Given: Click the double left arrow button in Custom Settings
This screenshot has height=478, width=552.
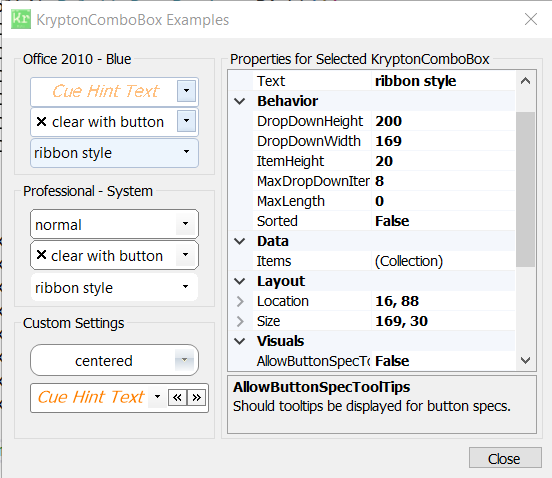Looking at the screenshot, I should tap(177, 397).
